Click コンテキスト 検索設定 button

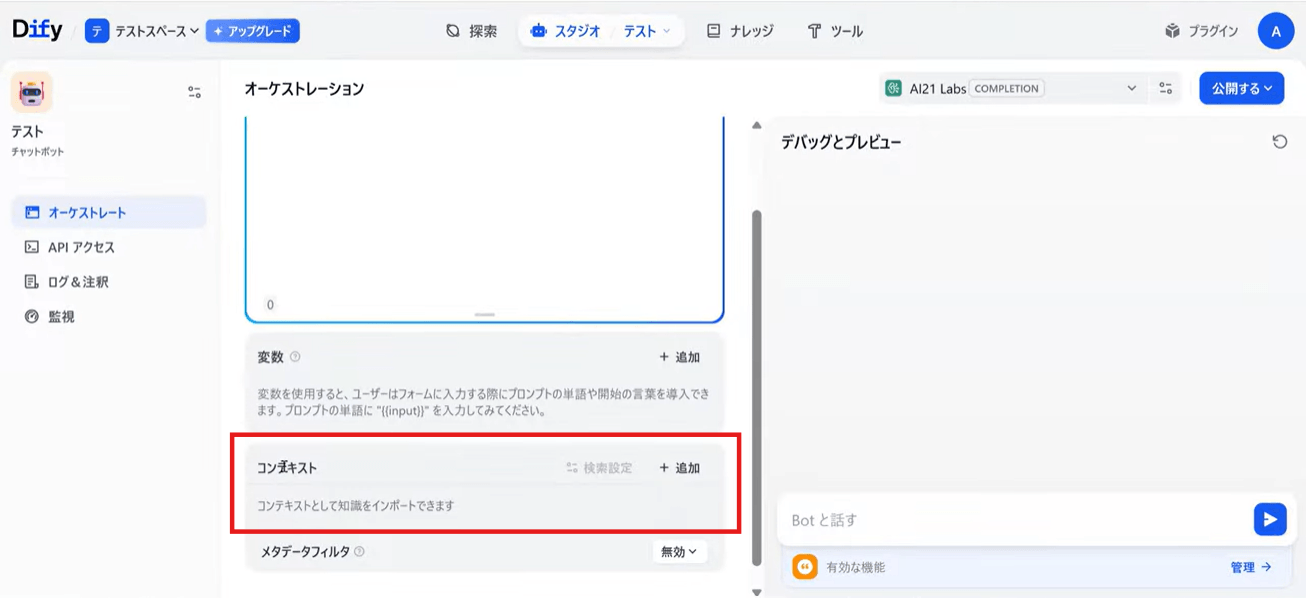click(599, 468)
